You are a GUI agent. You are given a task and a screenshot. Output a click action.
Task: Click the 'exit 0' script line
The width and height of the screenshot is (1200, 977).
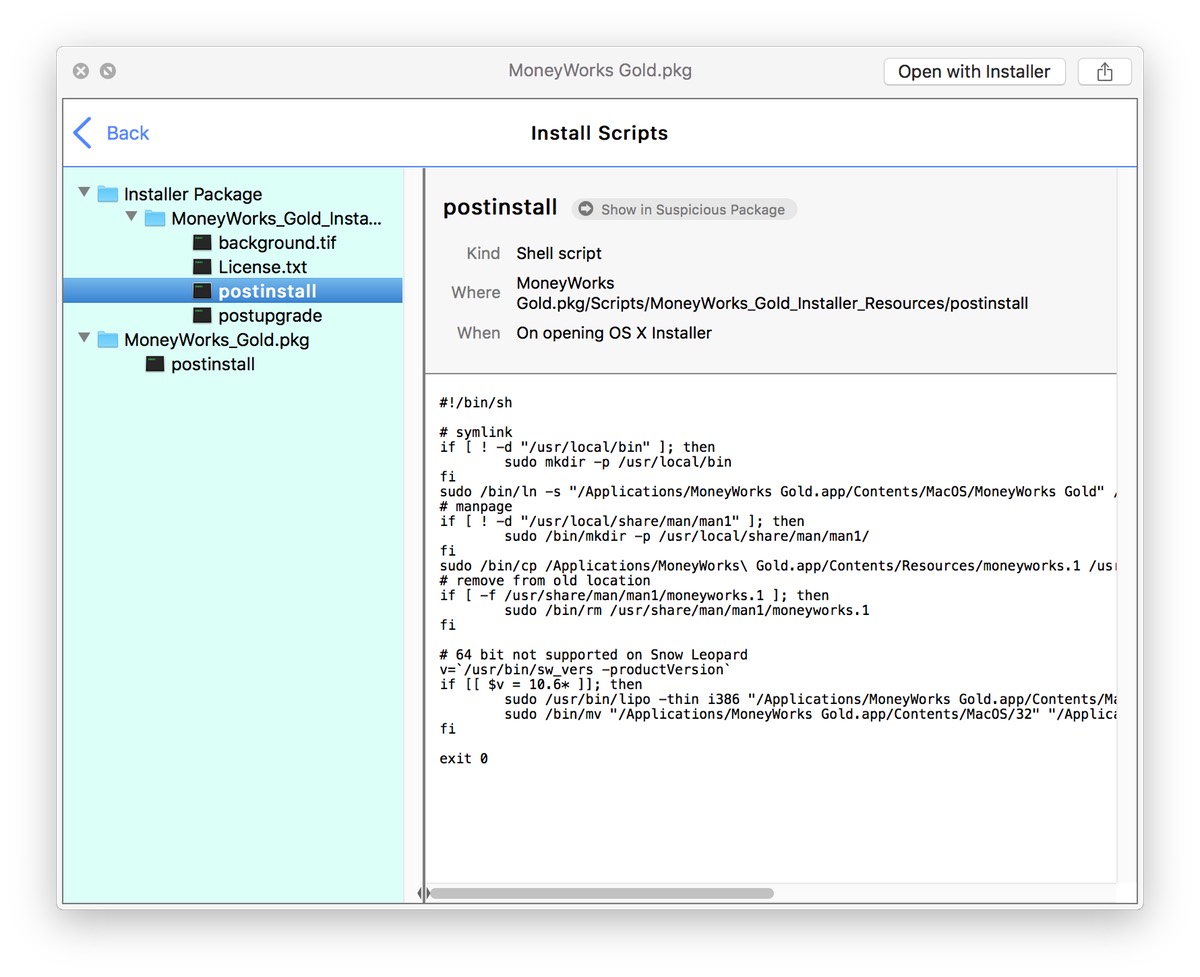point(464,759)
